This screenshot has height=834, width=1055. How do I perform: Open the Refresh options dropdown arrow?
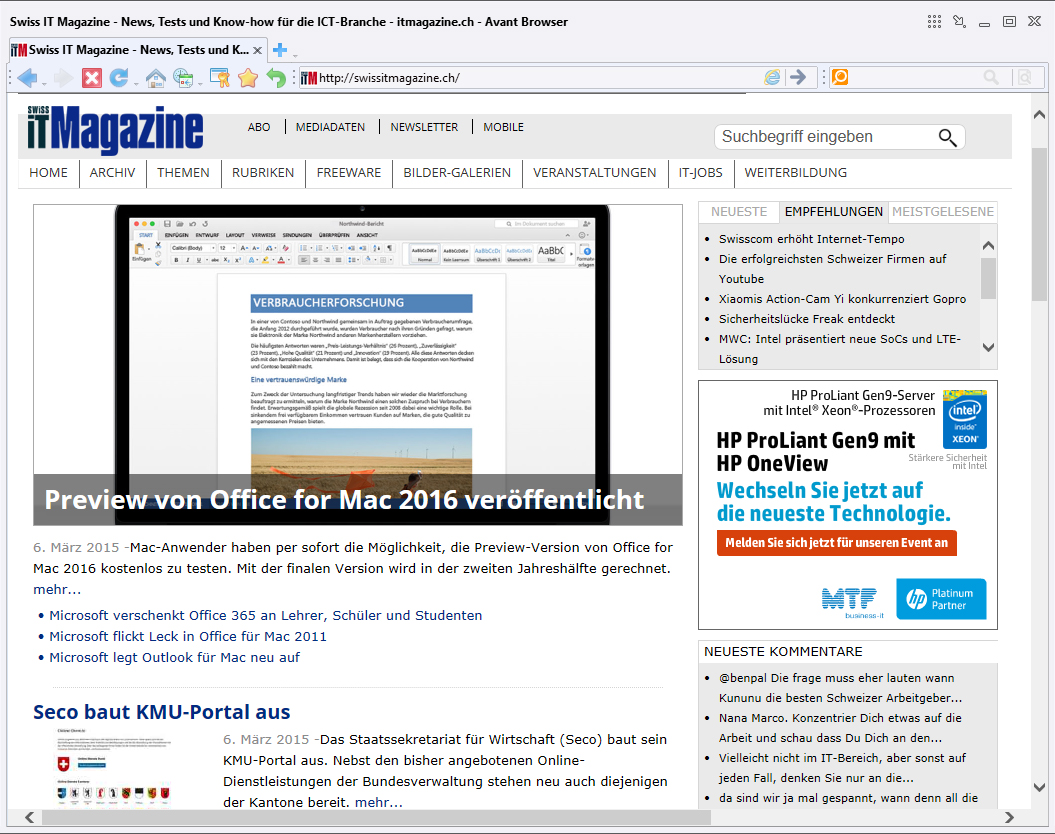click(x=135, y=83)
